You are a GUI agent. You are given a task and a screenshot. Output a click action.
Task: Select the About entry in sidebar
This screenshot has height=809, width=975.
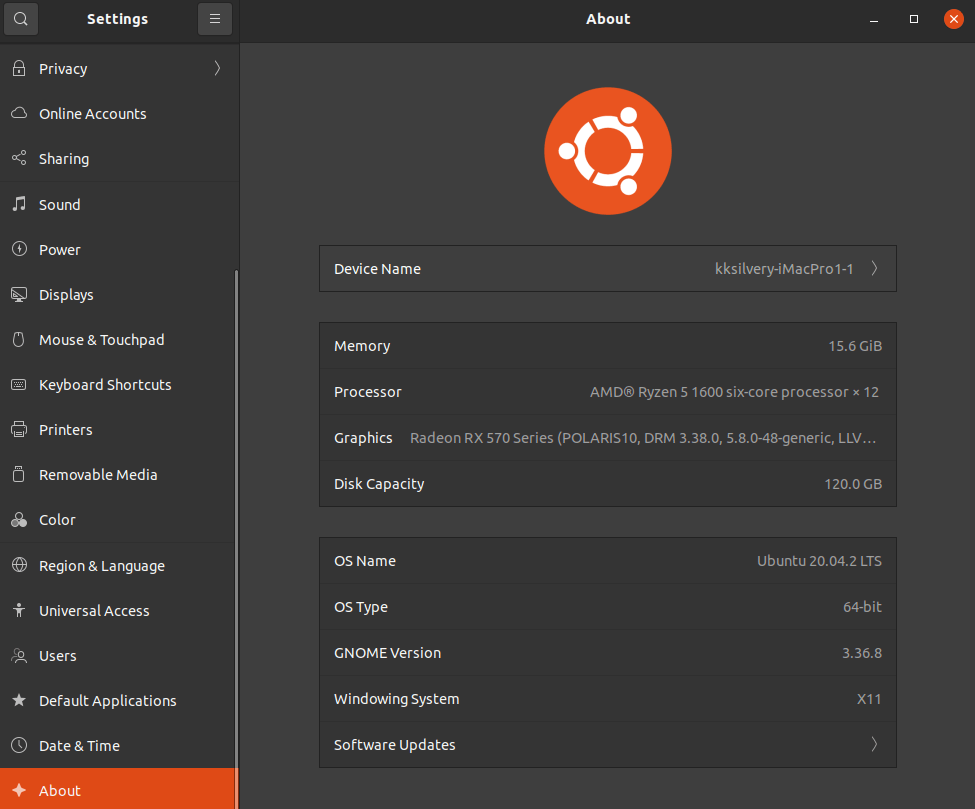click(x=119, y=789)
